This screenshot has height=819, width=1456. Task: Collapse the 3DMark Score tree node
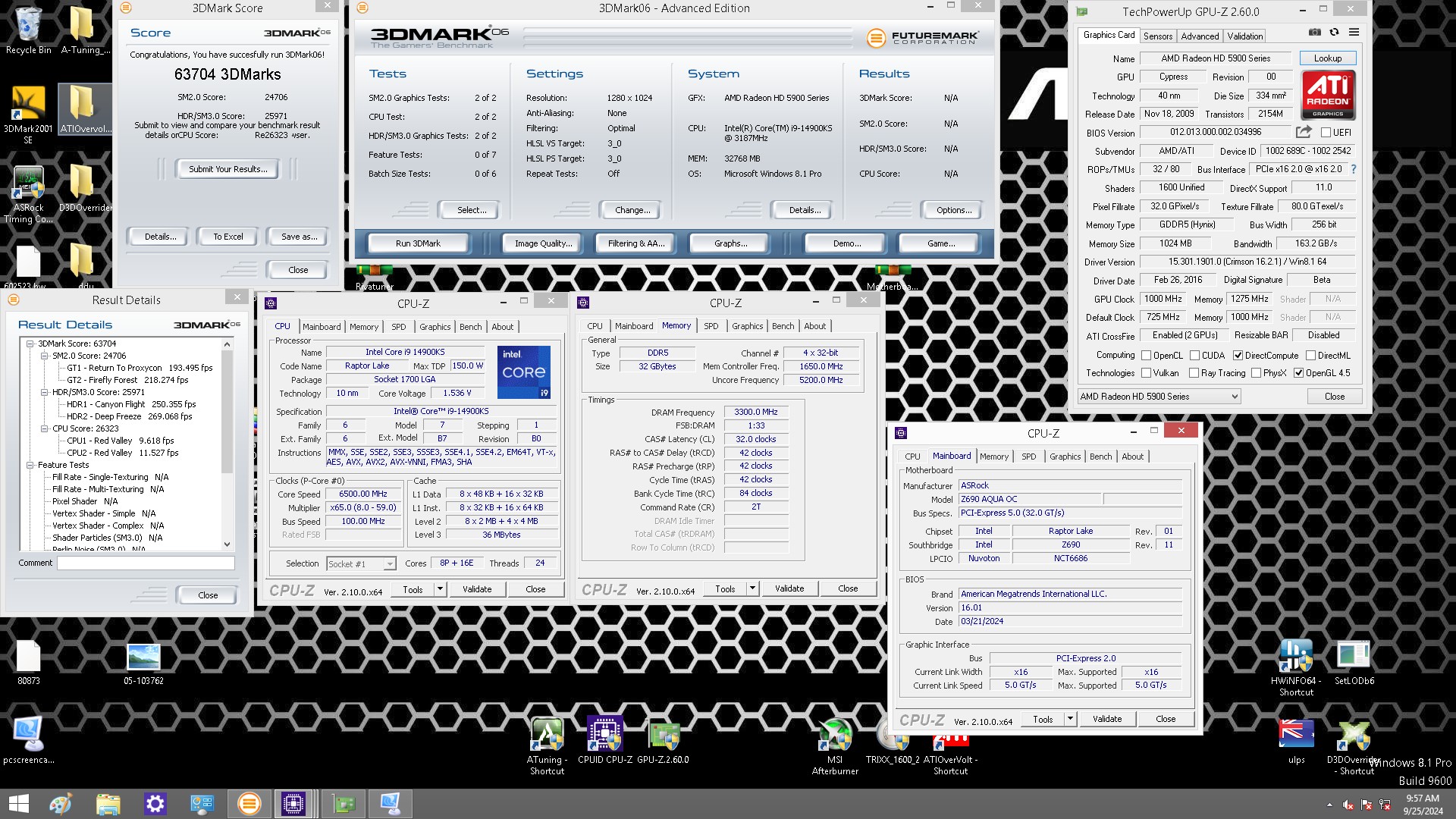pos(30,344)
